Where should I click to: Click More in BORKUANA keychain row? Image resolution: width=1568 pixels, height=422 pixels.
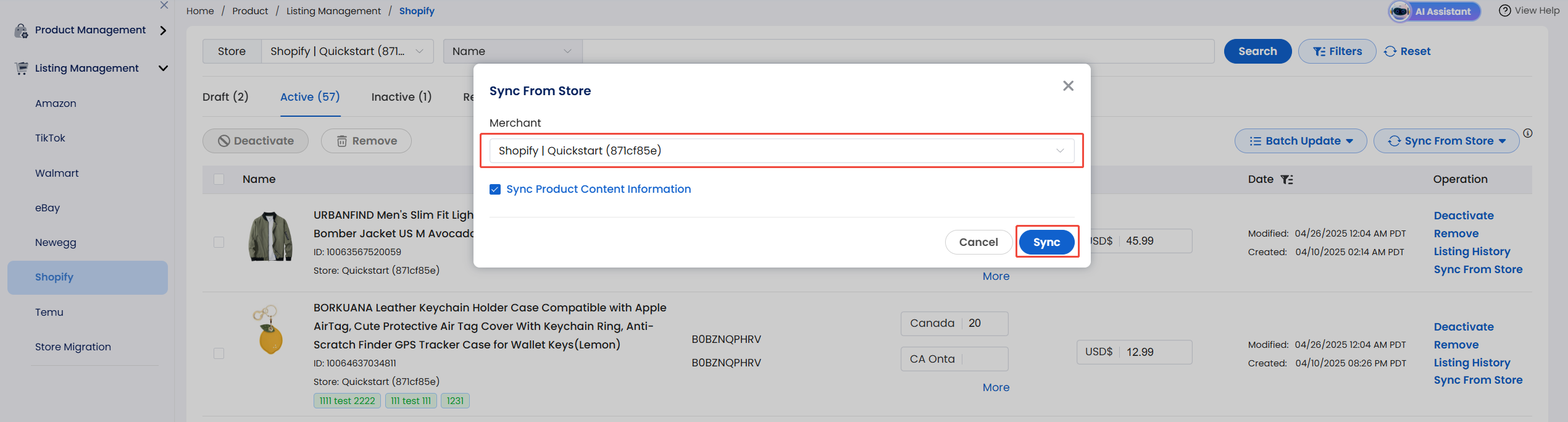pos(996,387)
